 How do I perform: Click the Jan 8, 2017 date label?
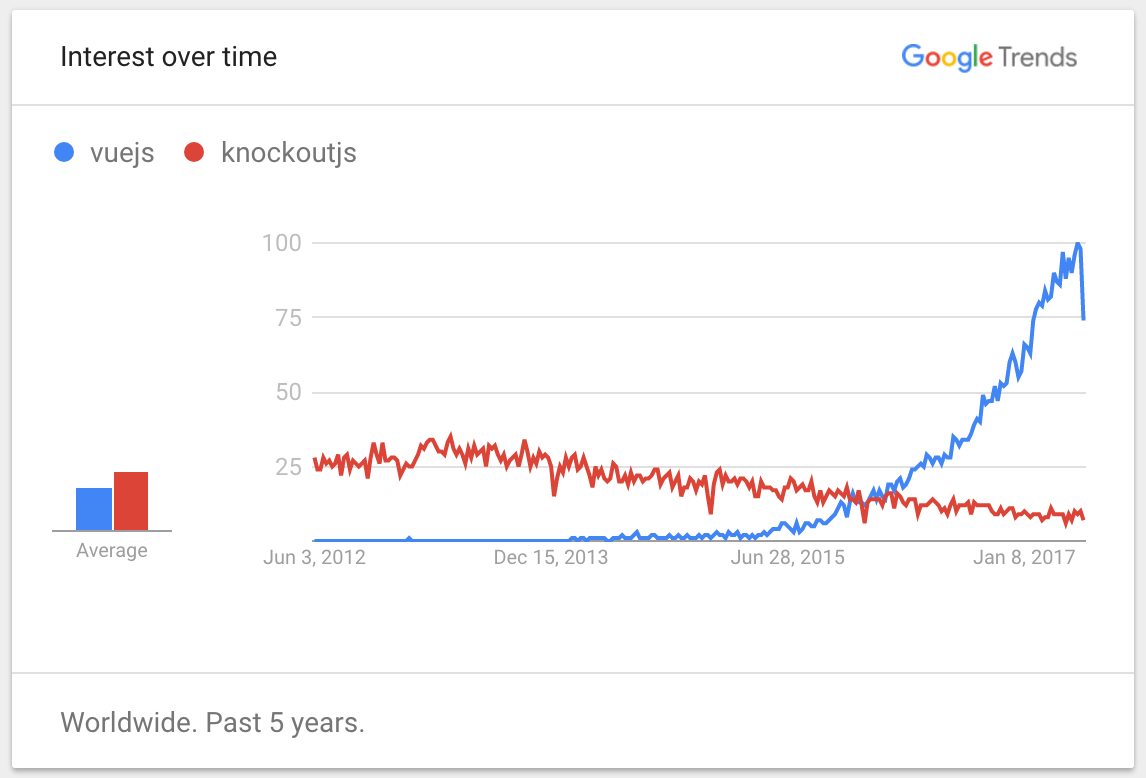[x=1024, y=558]
